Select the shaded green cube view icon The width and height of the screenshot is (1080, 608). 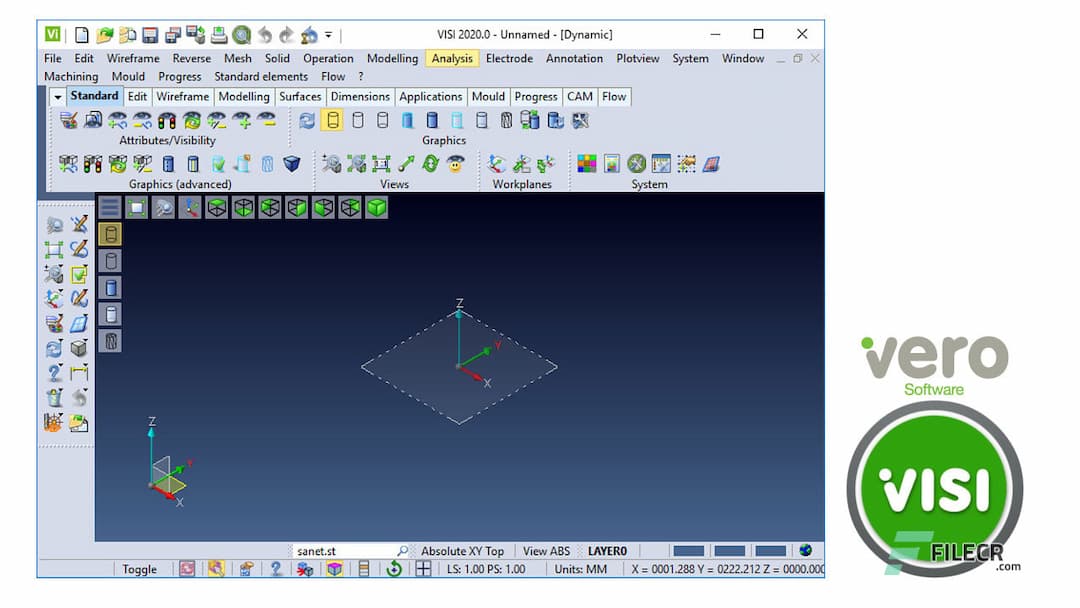pos(377,207)
